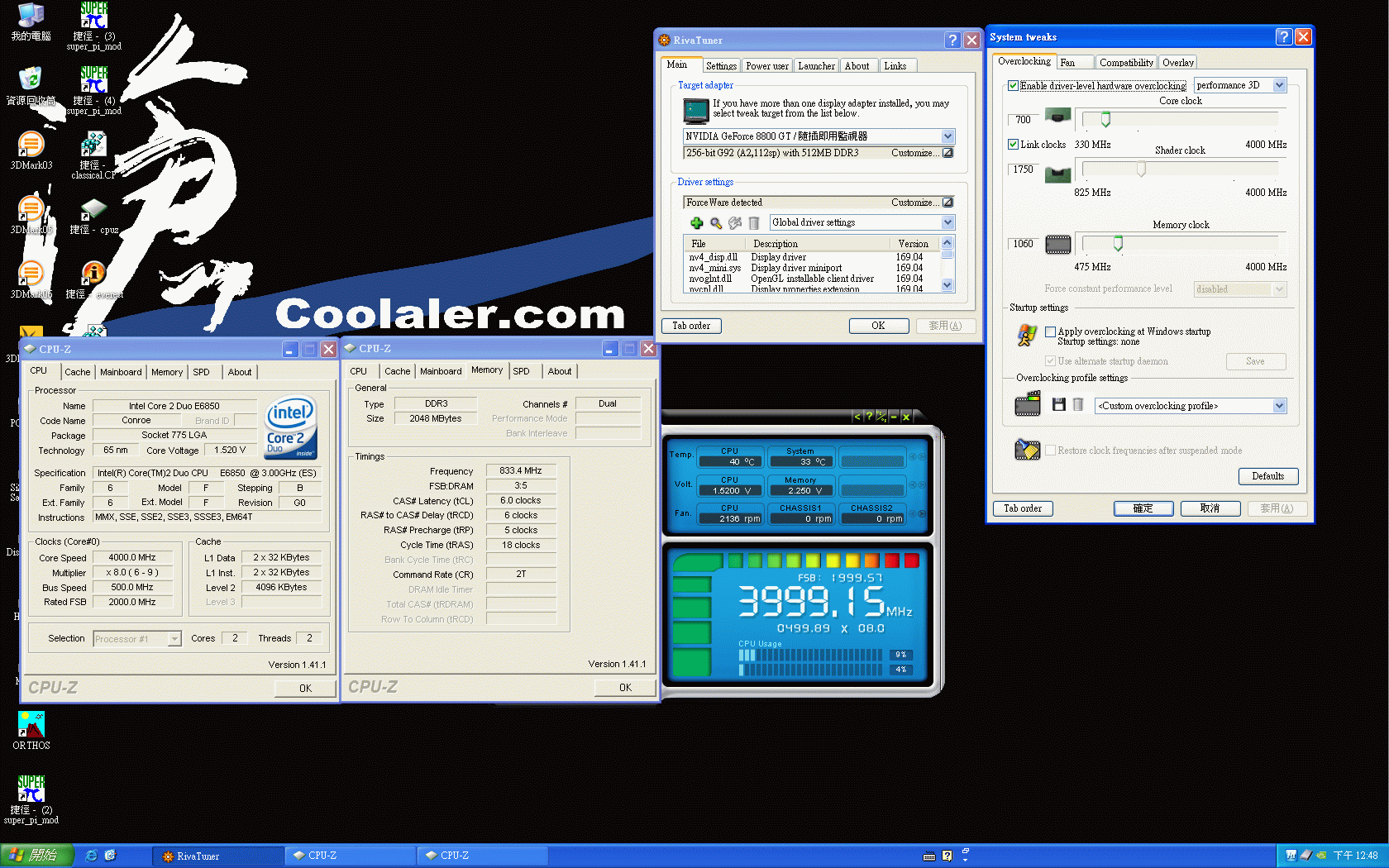Click the core clock GPU chip icon

click(x=1058, y=115)
